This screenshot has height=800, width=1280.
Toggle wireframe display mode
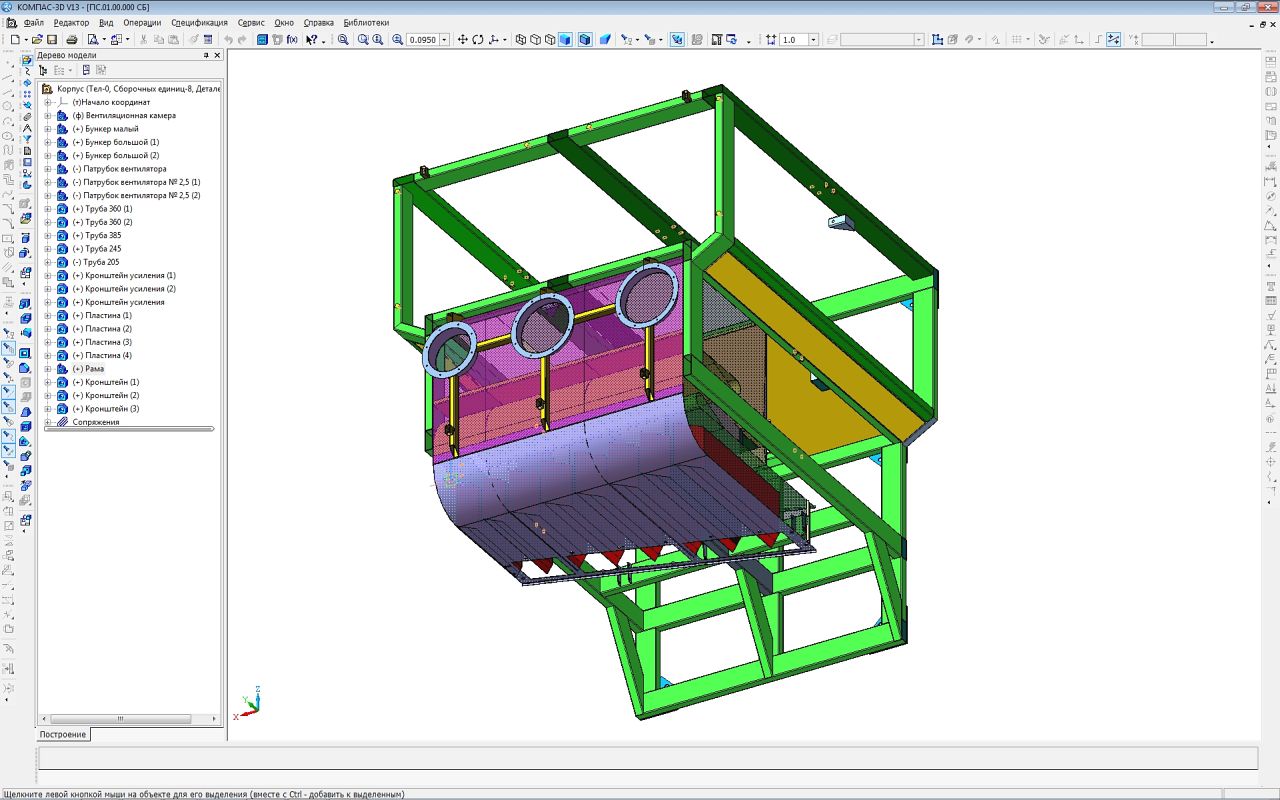520,40
